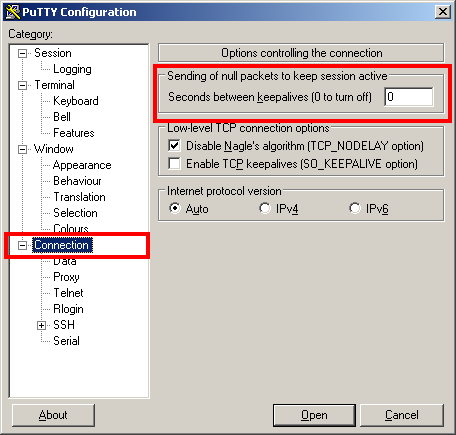Image resolution: width=456 pixels, height=435 pixels.
Task: Select the SSH category
Action: pyautogui.click(x=64, y=325)
